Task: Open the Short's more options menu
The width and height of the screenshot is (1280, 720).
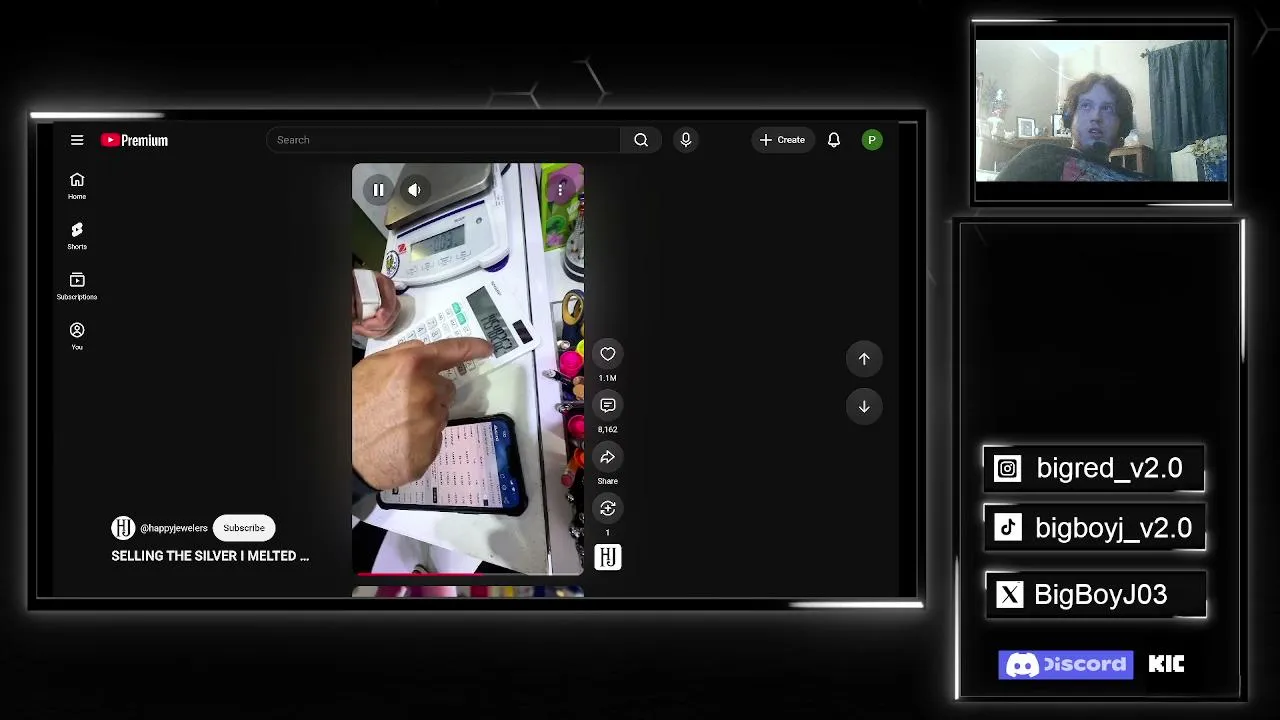Action: click(x=561, y=189)
